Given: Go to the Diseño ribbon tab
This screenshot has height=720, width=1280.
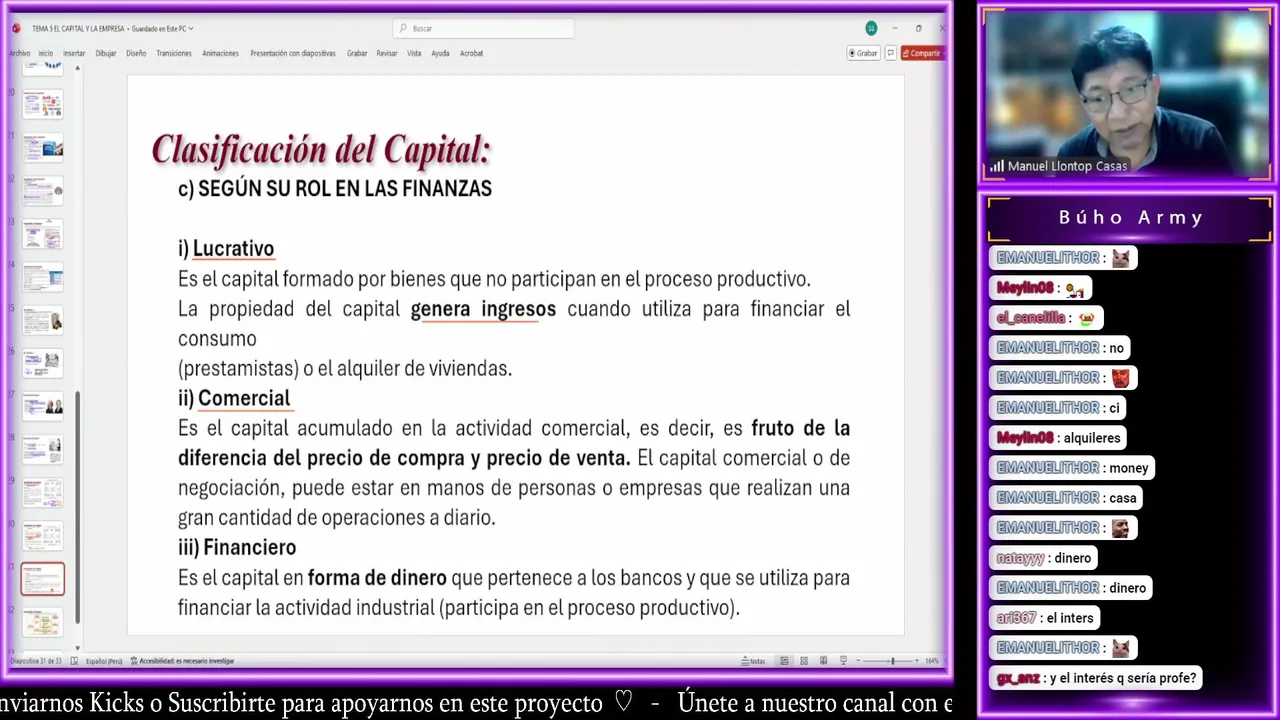Looking at the screenshot, I should point(136,53).
